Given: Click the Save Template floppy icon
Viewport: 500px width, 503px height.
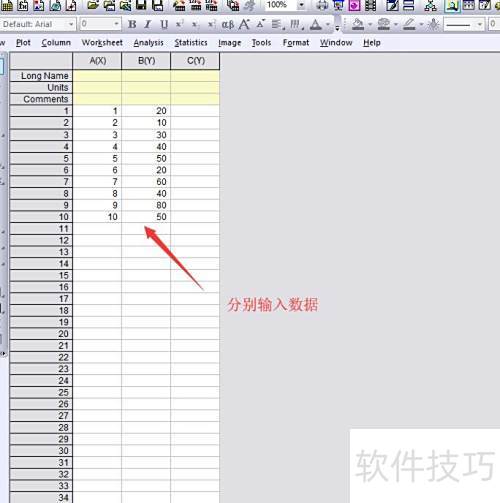Looking at the screenshot, I should tap(157, 5).
